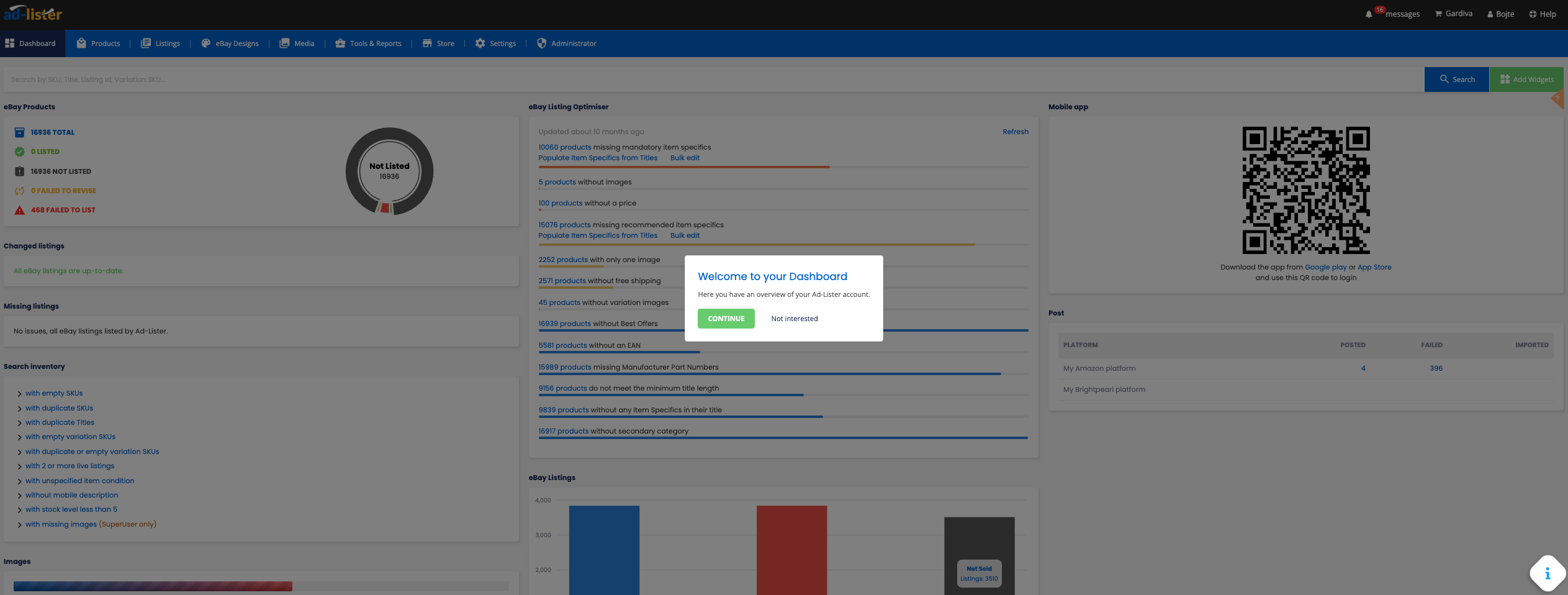Open the App Store link
This screenshot has height=595, width=1568.
coord(1374,267)
